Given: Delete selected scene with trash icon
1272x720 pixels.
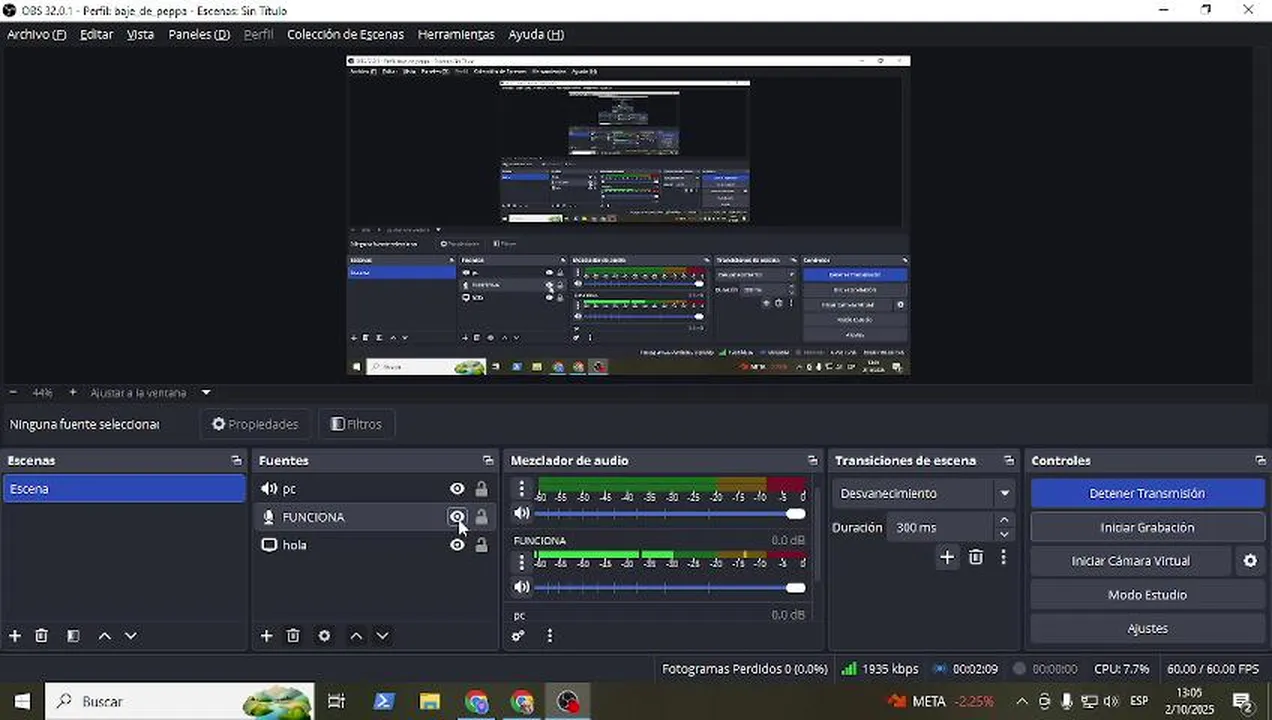Looking at the screenshot, I should 42,636.
